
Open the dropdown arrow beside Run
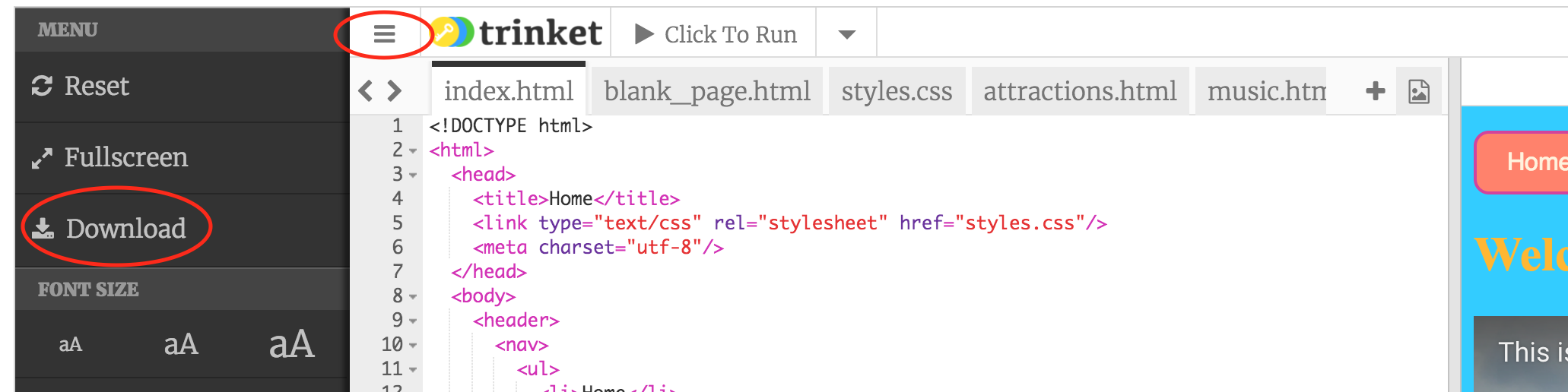tap(846, 34)
